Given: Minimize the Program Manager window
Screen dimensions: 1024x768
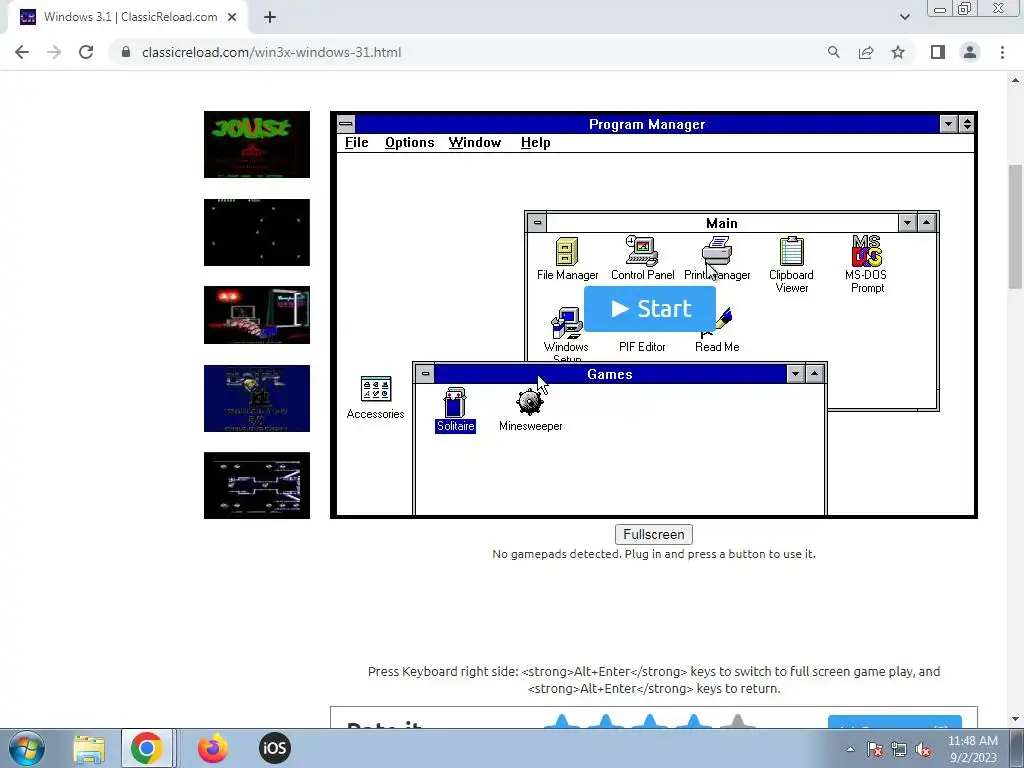Looking at the screenshot, I should click(x=948, y=123).
